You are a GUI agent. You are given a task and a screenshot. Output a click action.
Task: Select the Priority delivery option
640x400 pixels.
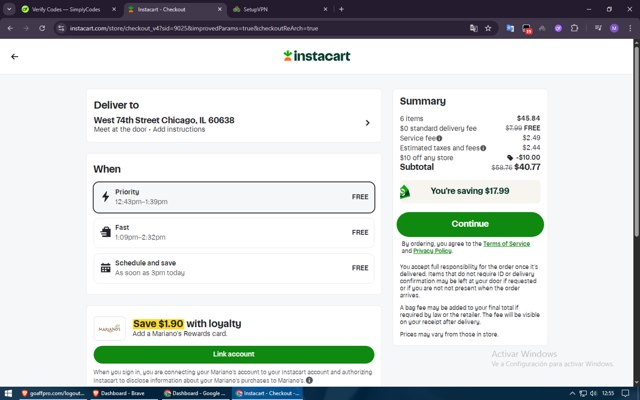[234, 197]
